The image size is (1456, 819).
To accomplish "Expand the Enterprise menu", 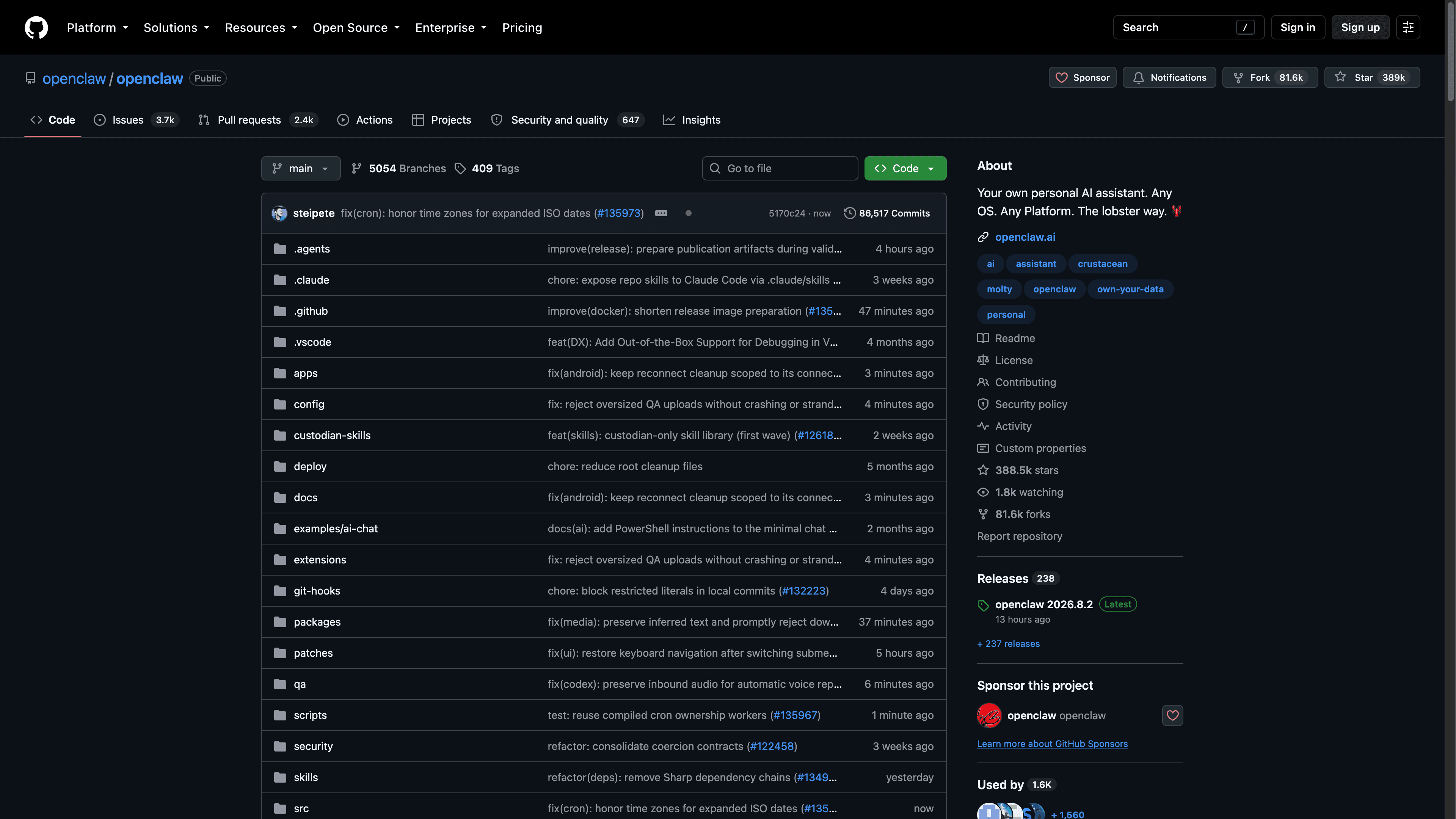I will [450, 27].
